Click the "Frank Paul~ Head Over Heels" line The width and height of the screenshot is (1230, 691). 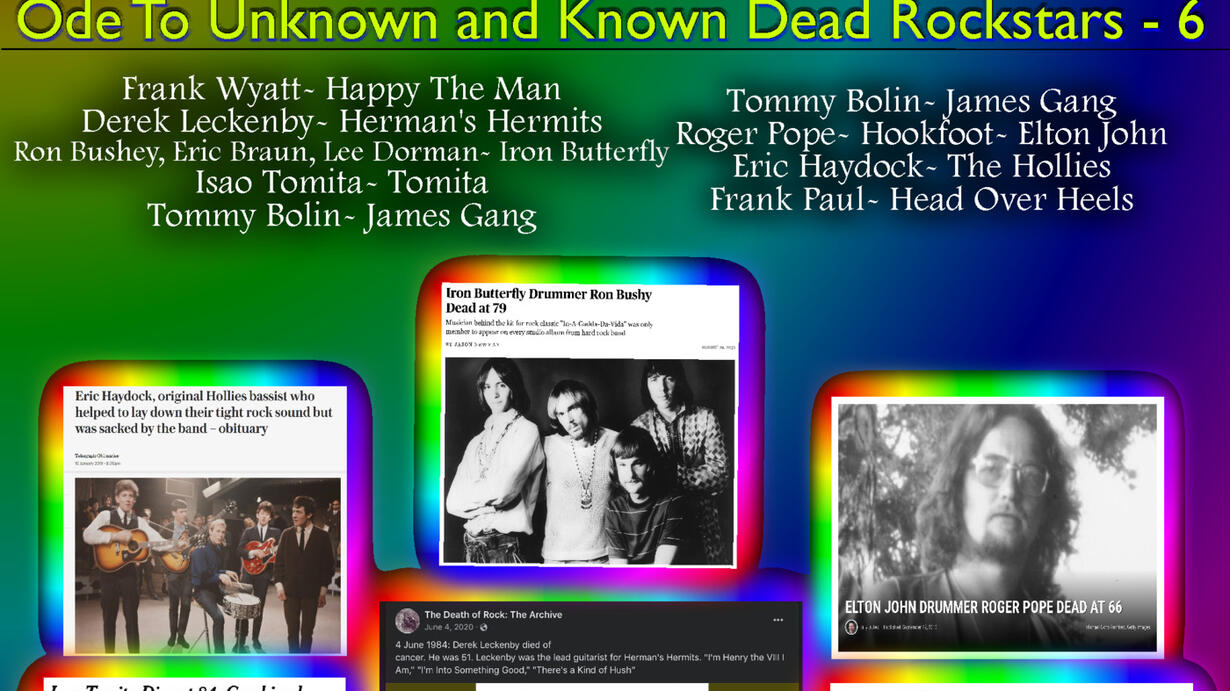(x=921, y=199)
